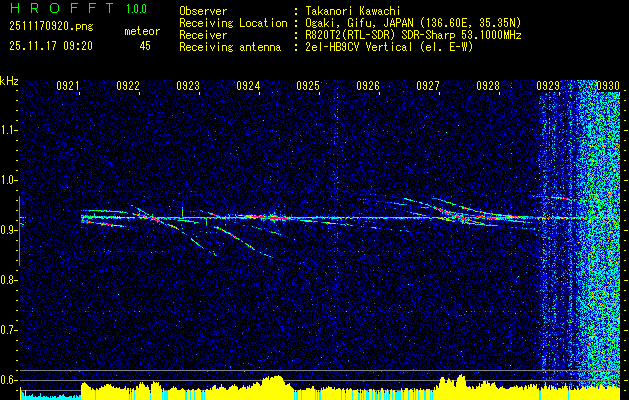The width and height of the screenshot is (629, 400).
Task: Click the 0.9 frequency axis label
Action: pyautogui.click(x=8, y=230)
